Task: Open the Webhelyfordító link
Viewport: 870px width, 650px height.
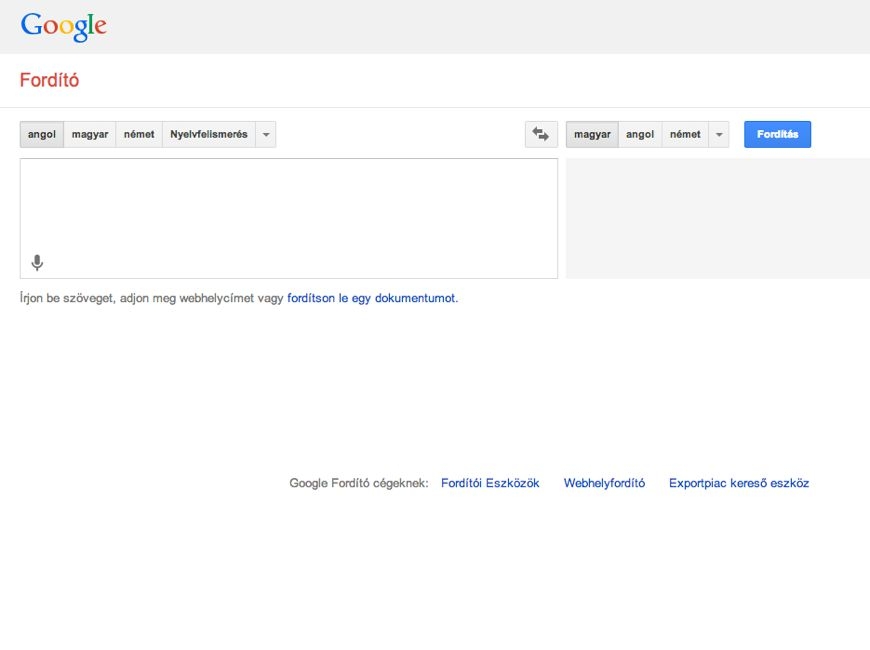Action: tap(604, 483)
